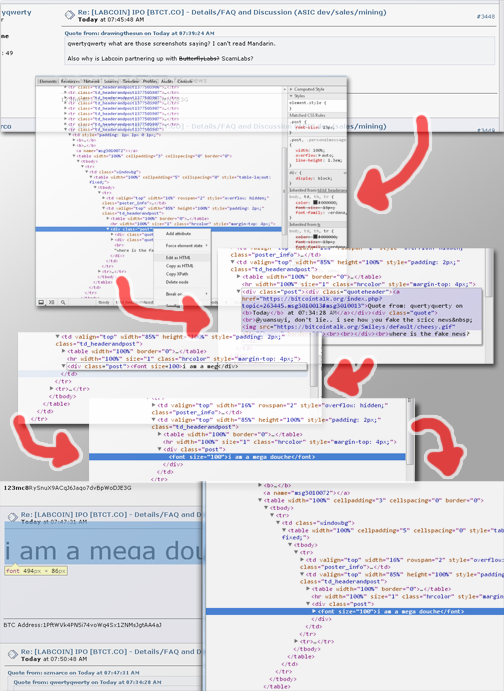Follow the Quote from: drawingthesun link
This screenshot has height=691, width=504.
[139, 33]
